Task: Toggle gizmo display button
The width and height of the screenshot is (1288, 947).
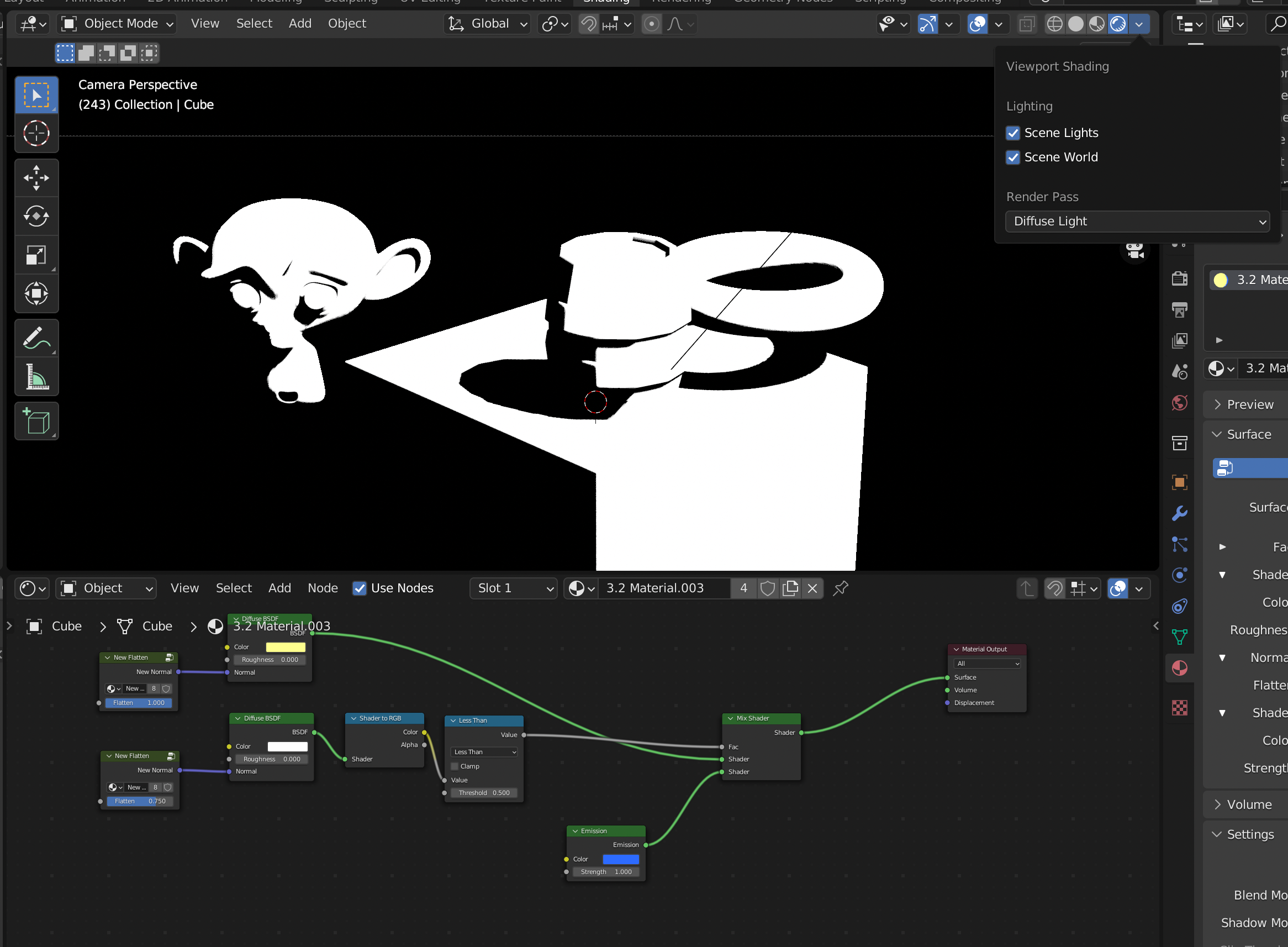Action: tap(927, 24)
